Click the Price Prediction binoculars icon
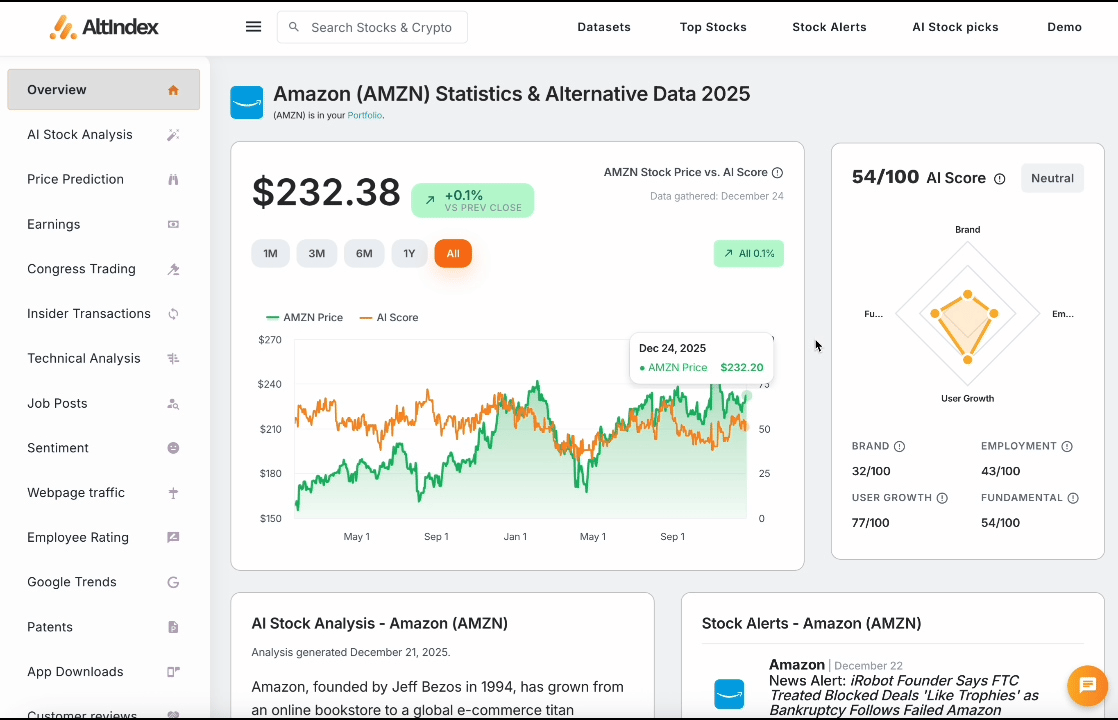1118x720 pixels. click(173, 180)
